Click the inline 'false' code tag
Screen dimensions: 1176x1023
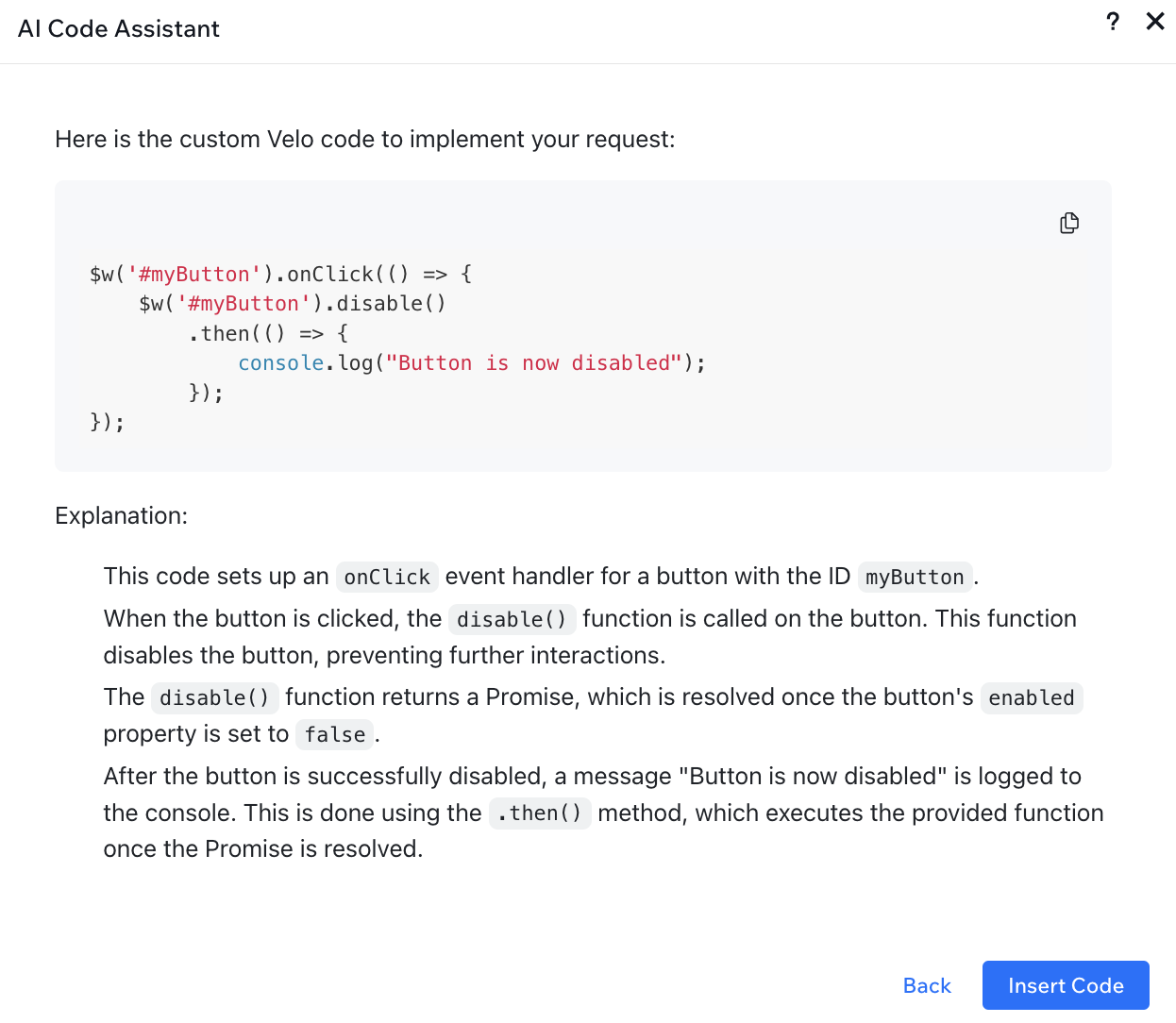[335, 734]
